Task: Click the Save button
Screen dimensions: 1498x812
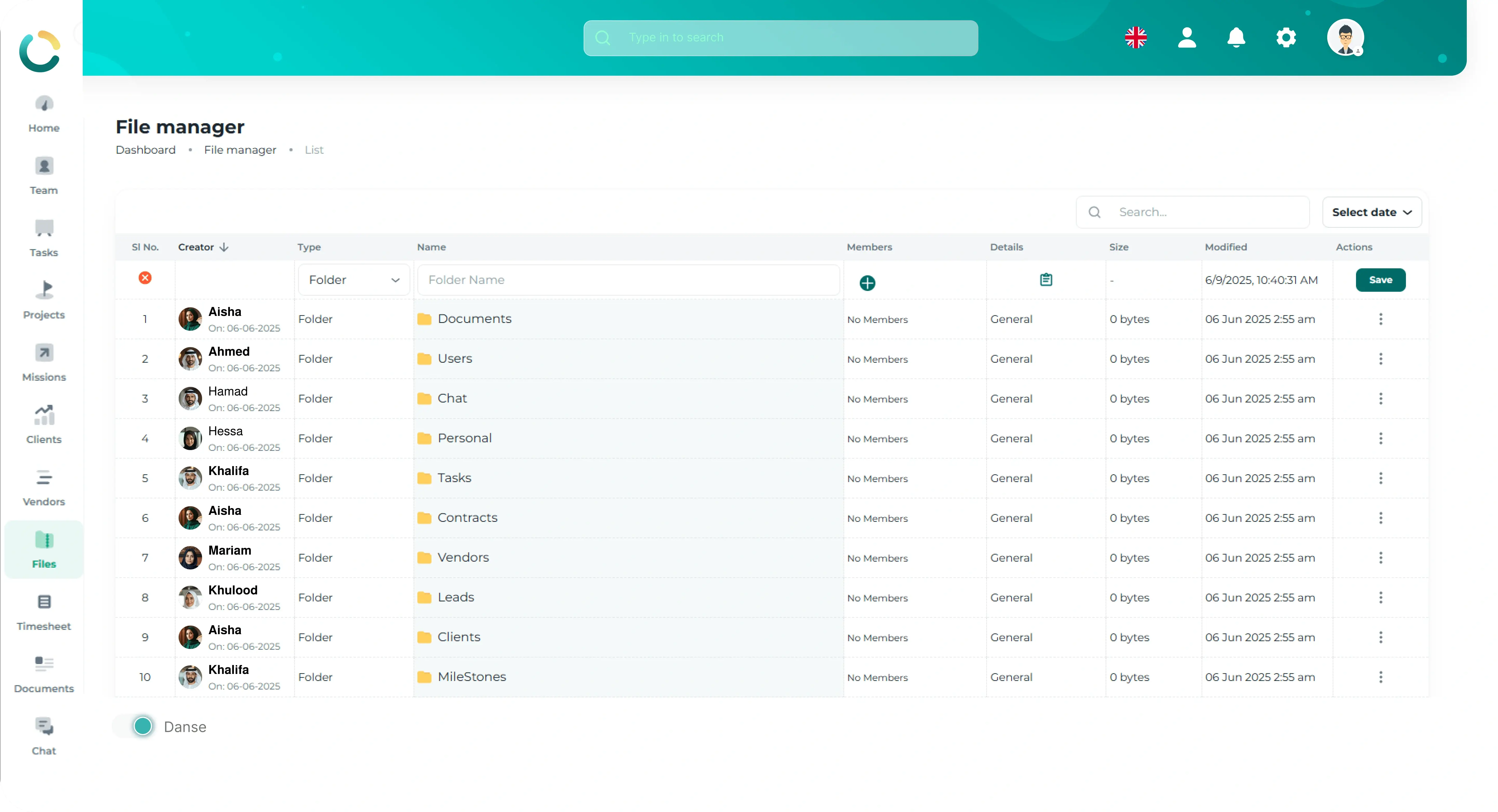Action: pyautogui.click(x=1380, y=280)
